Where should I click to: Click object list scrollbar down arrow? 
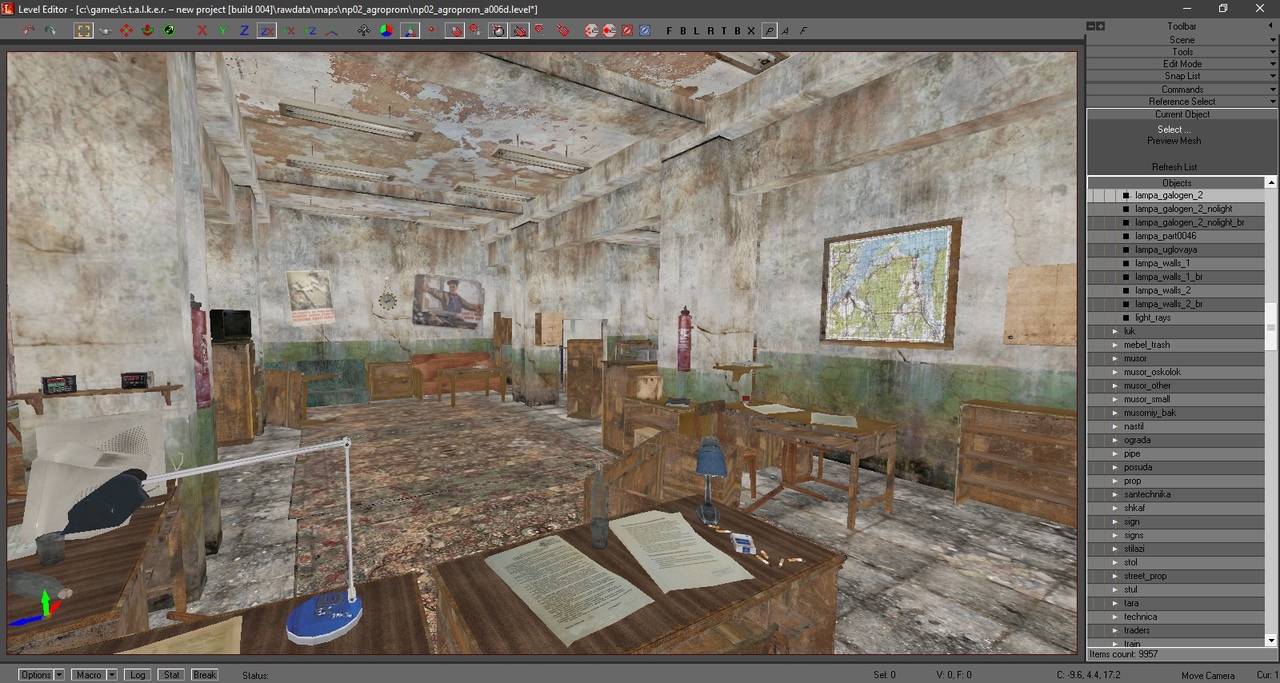pyautogui.click(x=1272, y=641)
